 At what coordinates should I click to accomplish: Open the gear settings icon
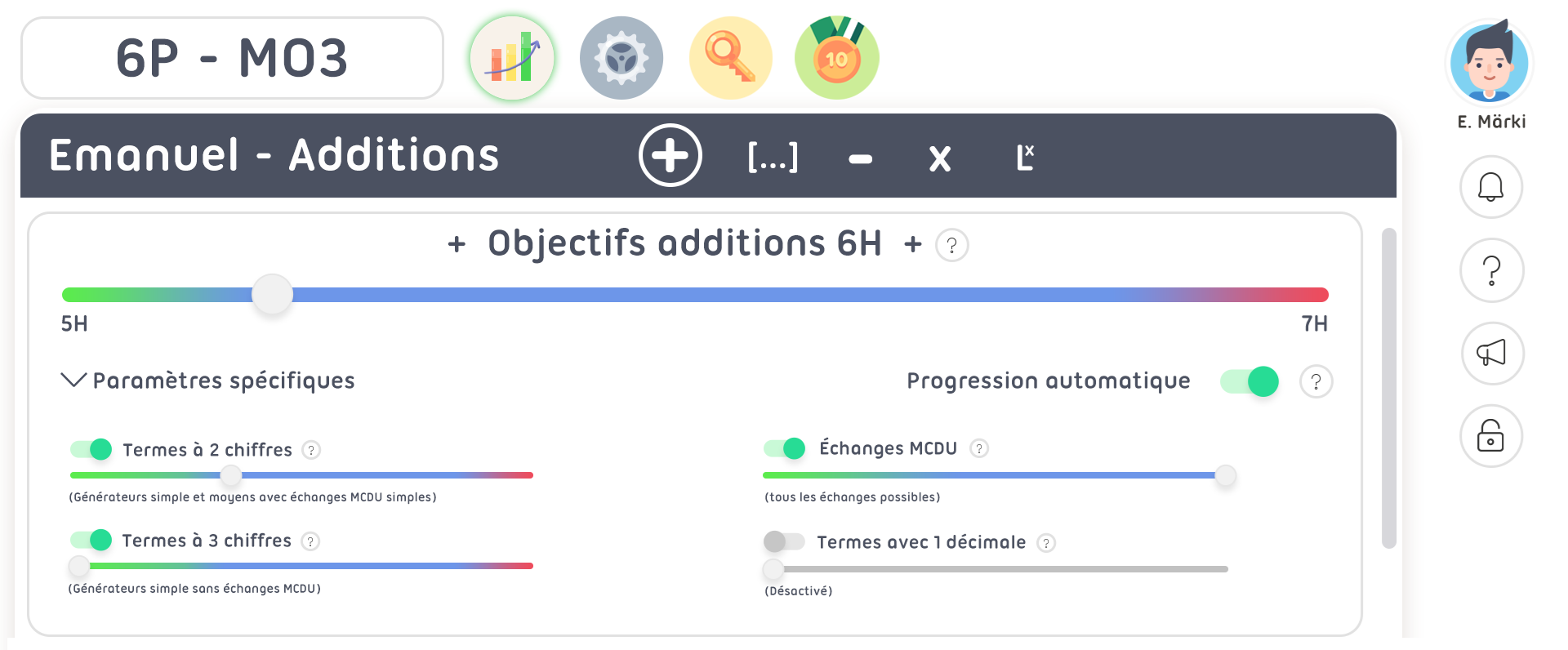pyautogui.click(x=621, y=58)
